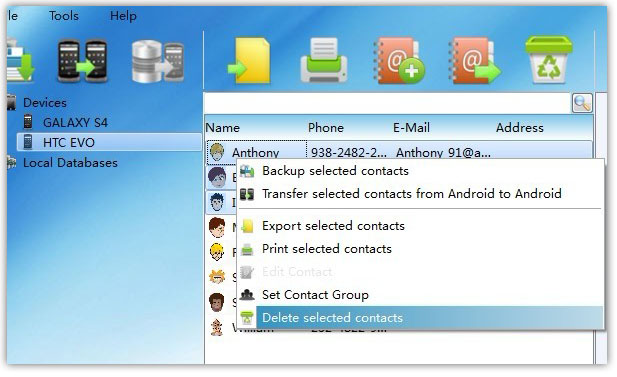Click the orange spiky-haired contact avatar
The image size is (617, 377).
(217, 277)
